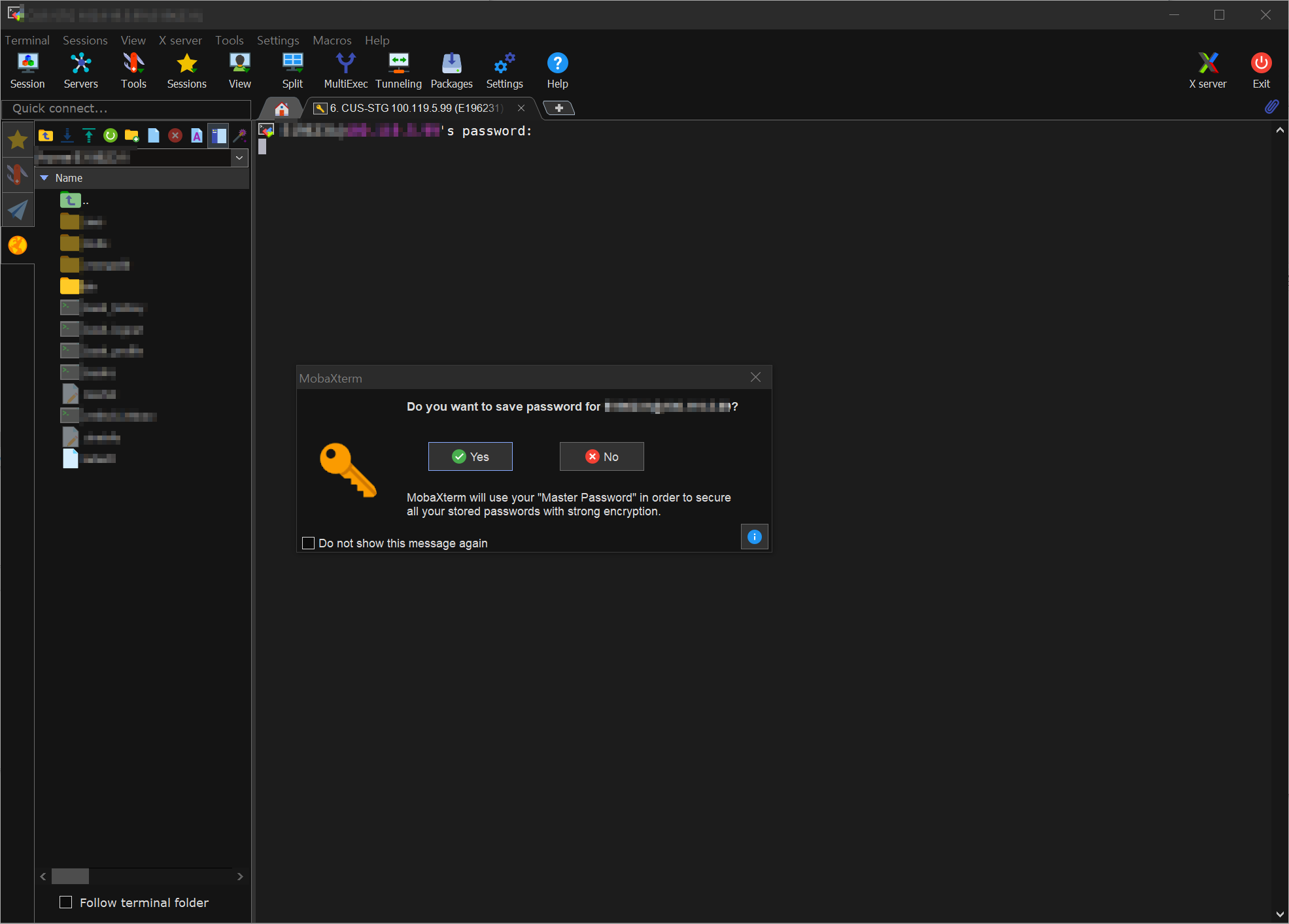
Task: Open the Servers toolbar button
Action: [x=80, y=71]
